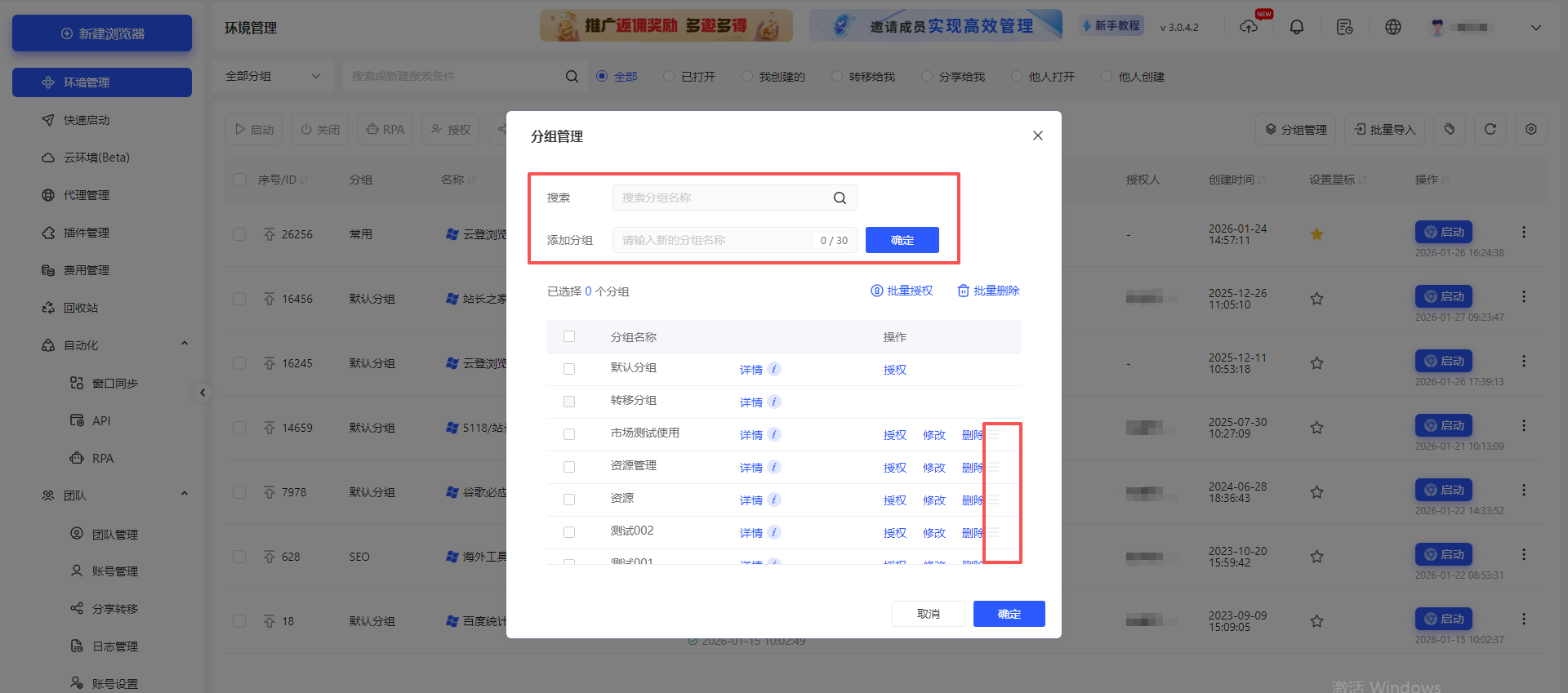Collapse the sidebar with the arrow handle
Image resolution: width=1568 pixels, height=693 pixels.
pyautogui.click(x=203, y=393)
